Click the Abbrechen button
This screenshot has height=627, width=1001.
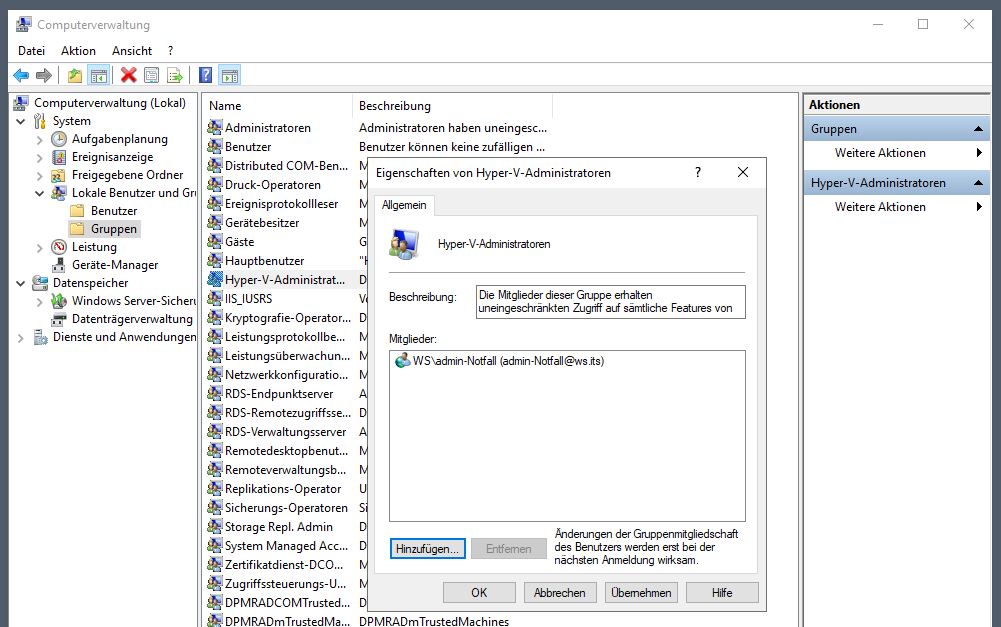560,593
